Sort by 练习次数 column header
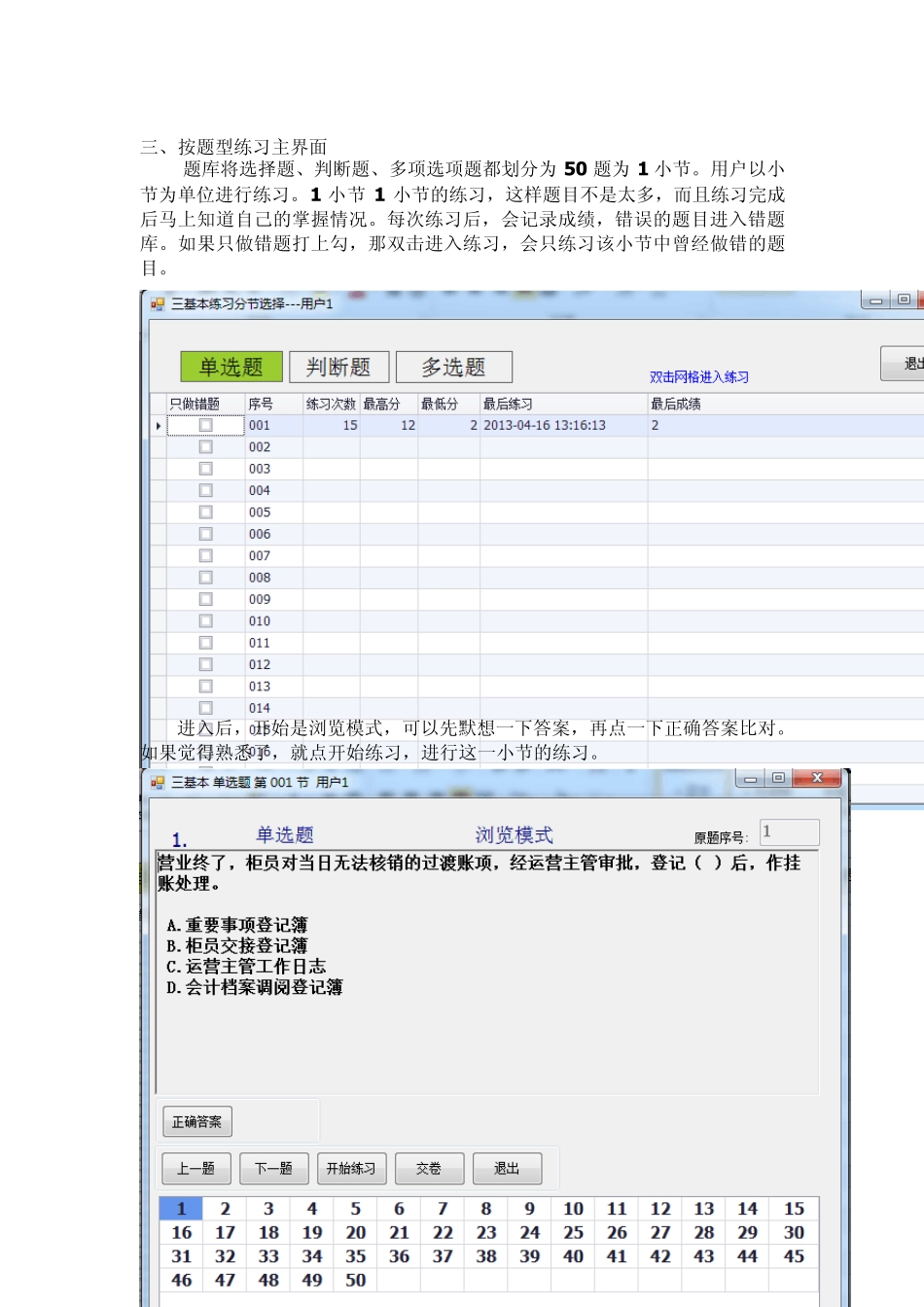This screenshot has height=1307, width=924. point(331,404)
